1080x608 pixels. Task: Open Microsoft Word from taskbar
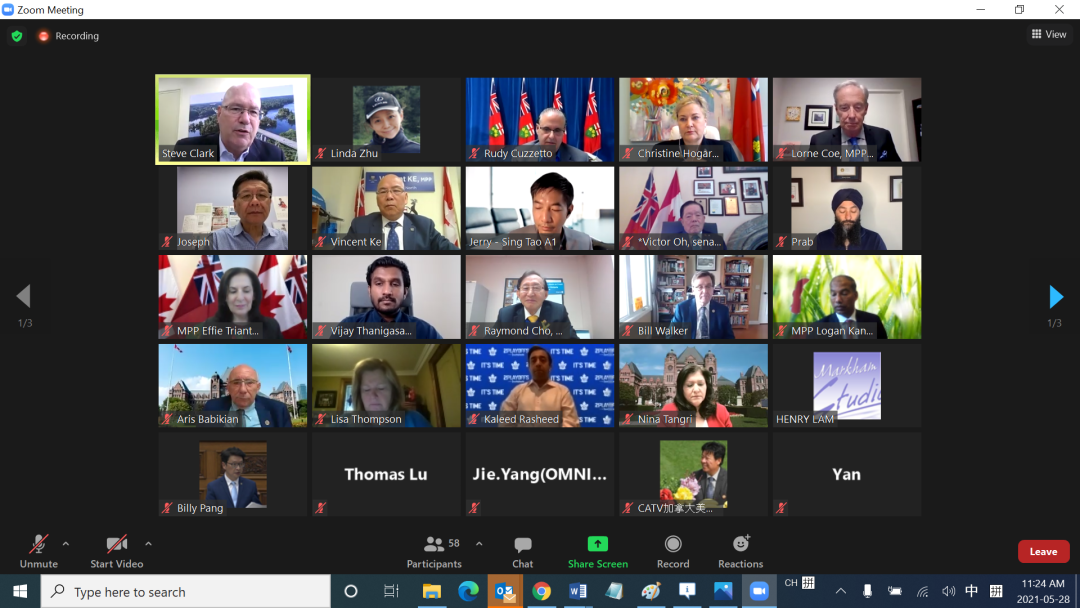tap(577, 591)
